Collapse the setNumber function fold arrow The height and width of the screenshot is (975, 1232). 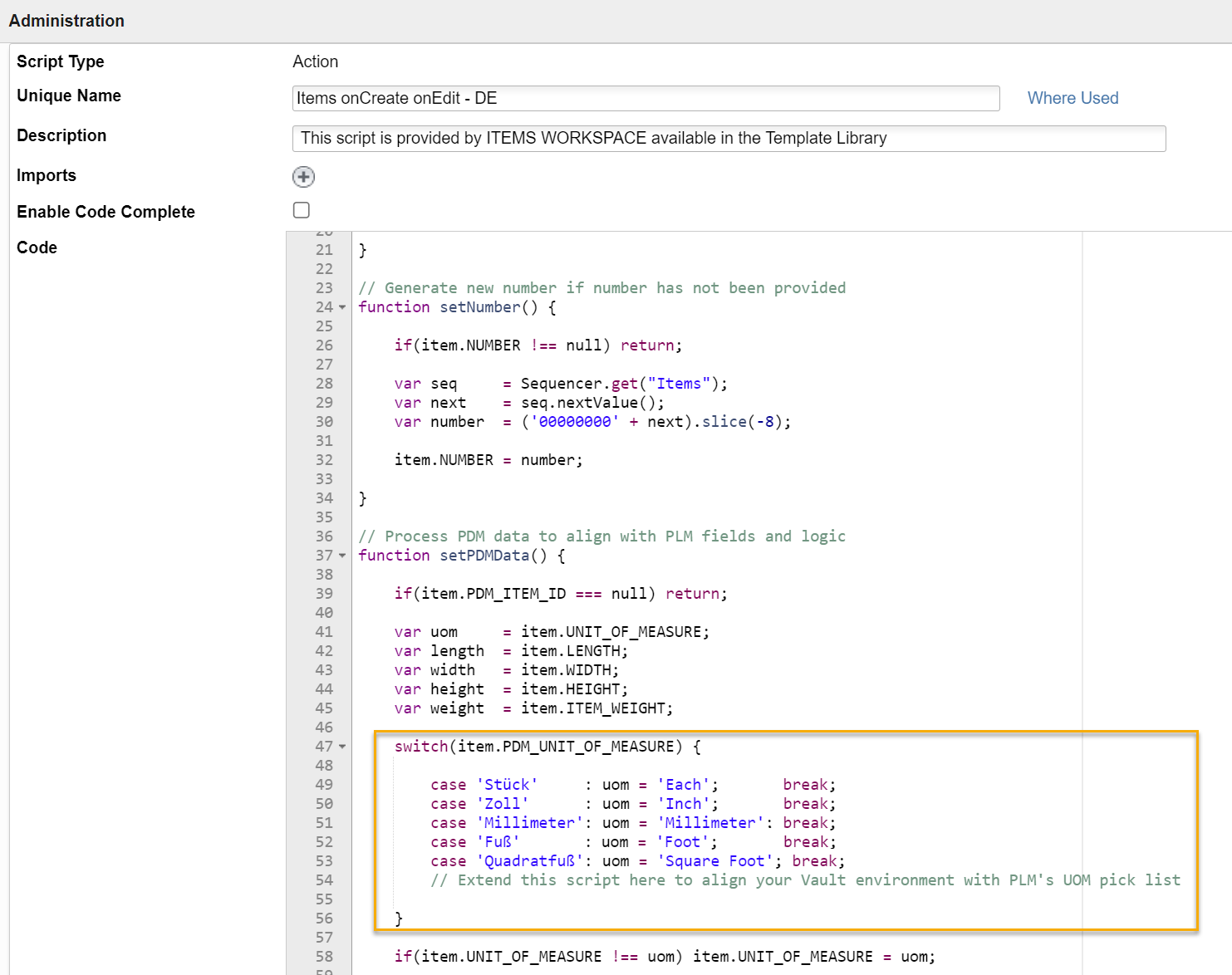tap(341, 306)
